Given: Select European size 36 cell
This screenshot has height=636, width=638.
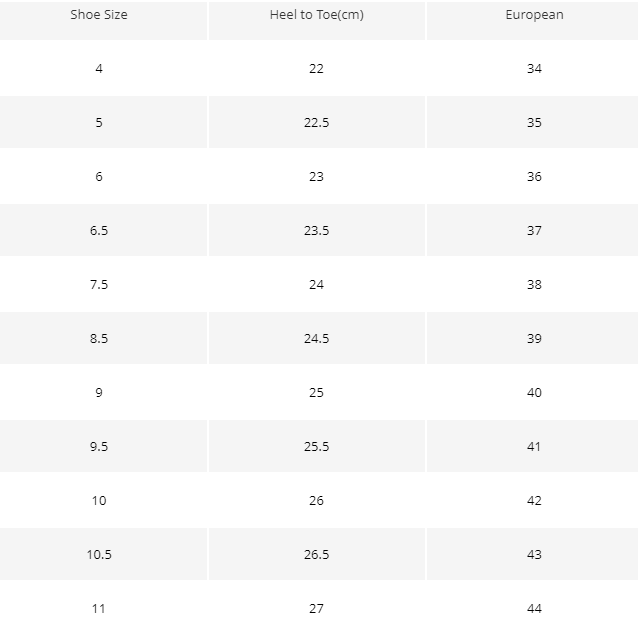Looking at the screenshot, I should pos(534,177).
